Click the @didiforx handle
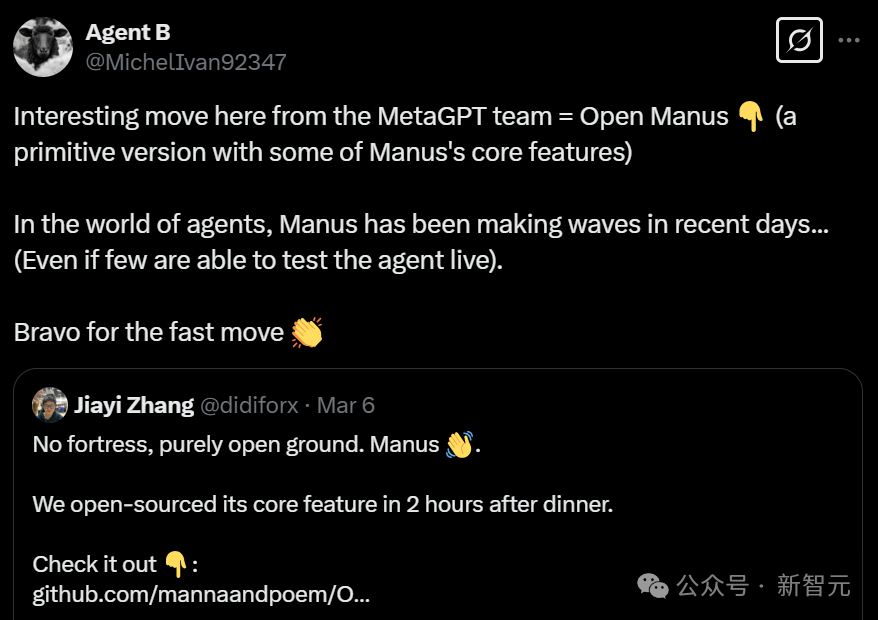 coord(249,405)
